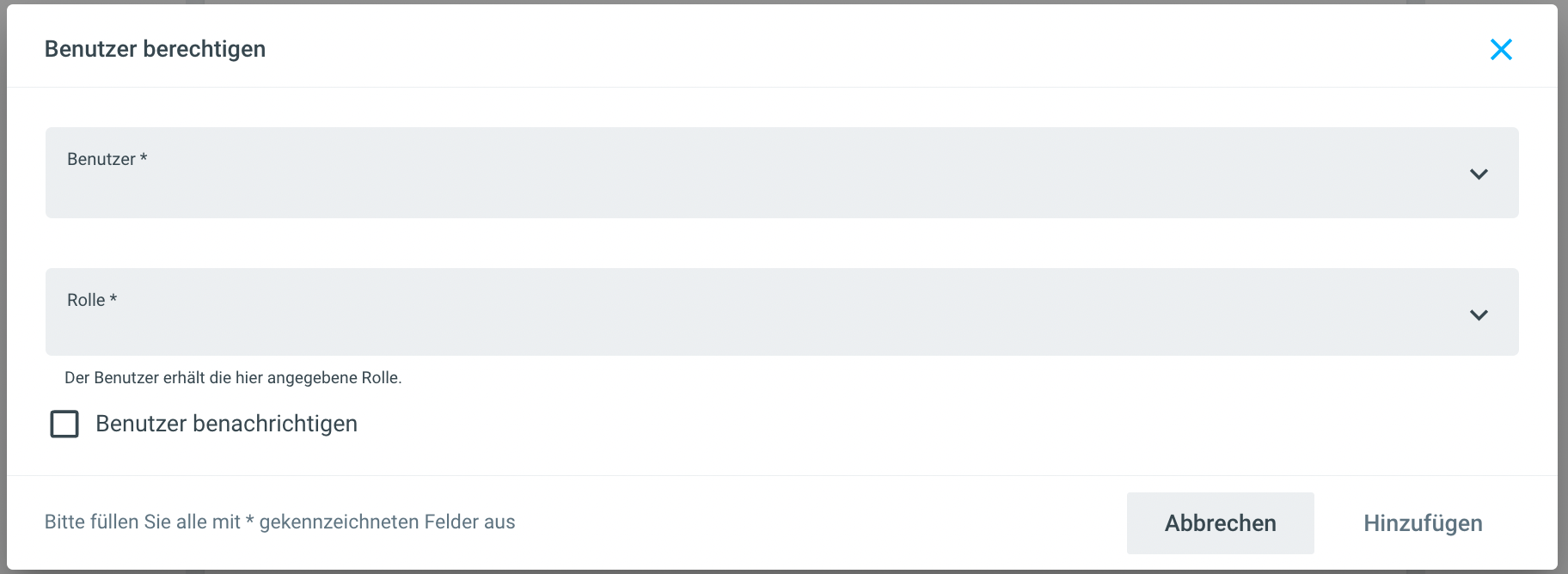Screen dimensions: 1568x574
Task: Close the Benutzer berechtigen dialog
Action: click(1500, 50)
